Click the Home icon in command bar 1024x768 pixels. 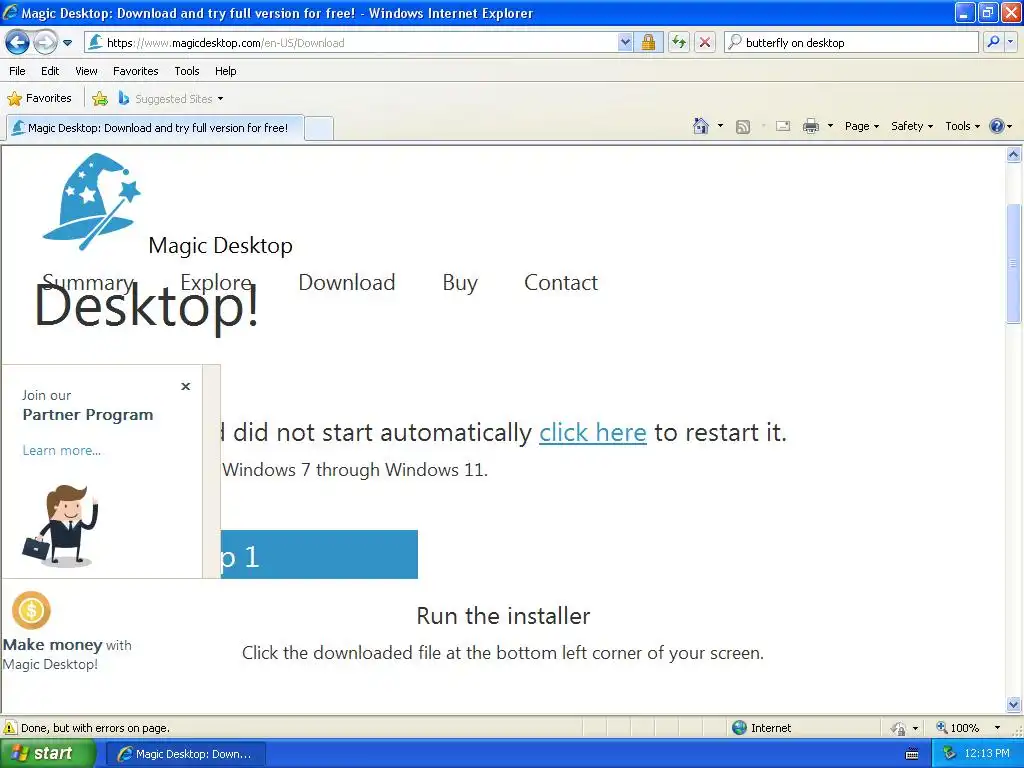[x=701, y=126]
